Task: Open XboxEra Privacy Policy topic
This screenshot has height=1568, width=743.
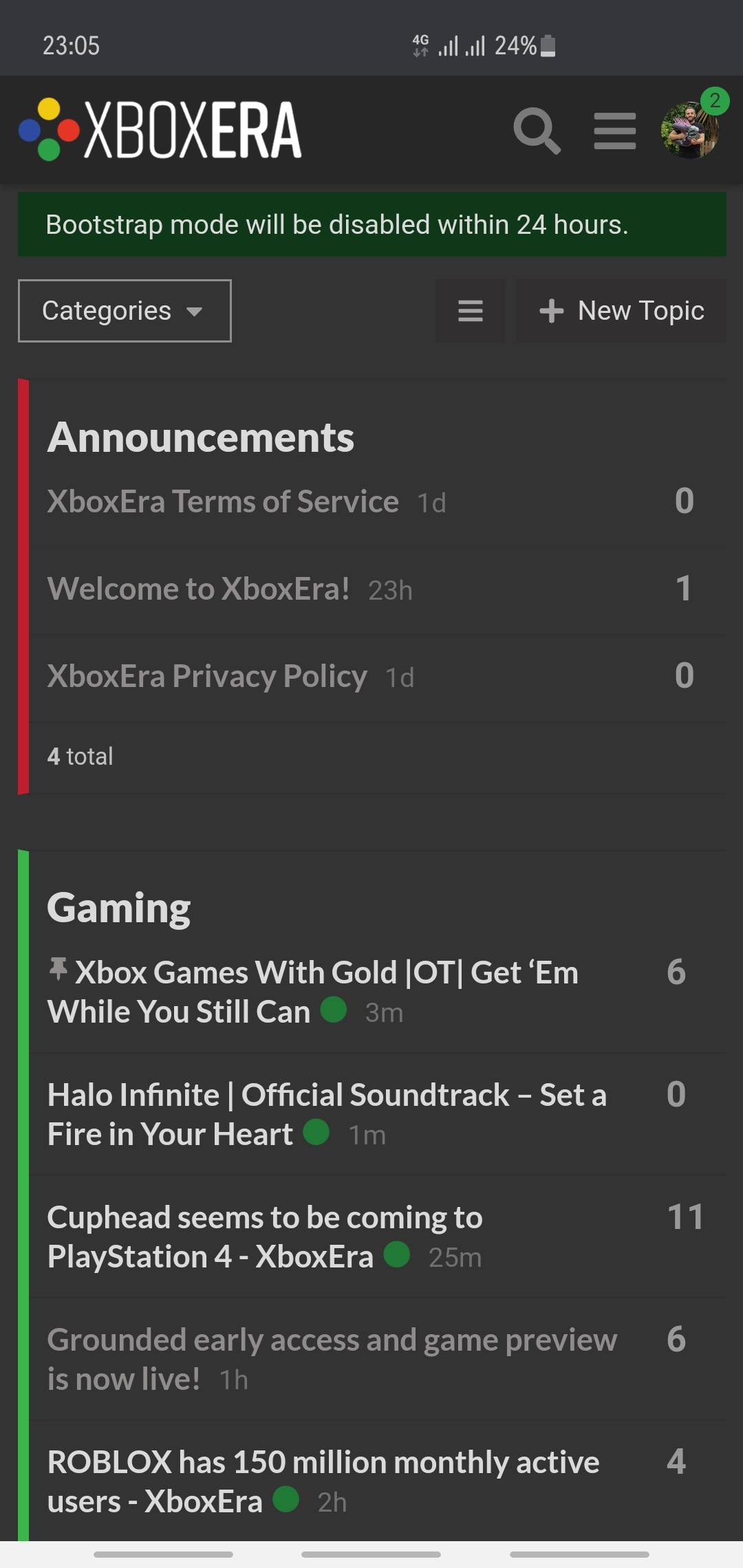Action: point(207,676)
